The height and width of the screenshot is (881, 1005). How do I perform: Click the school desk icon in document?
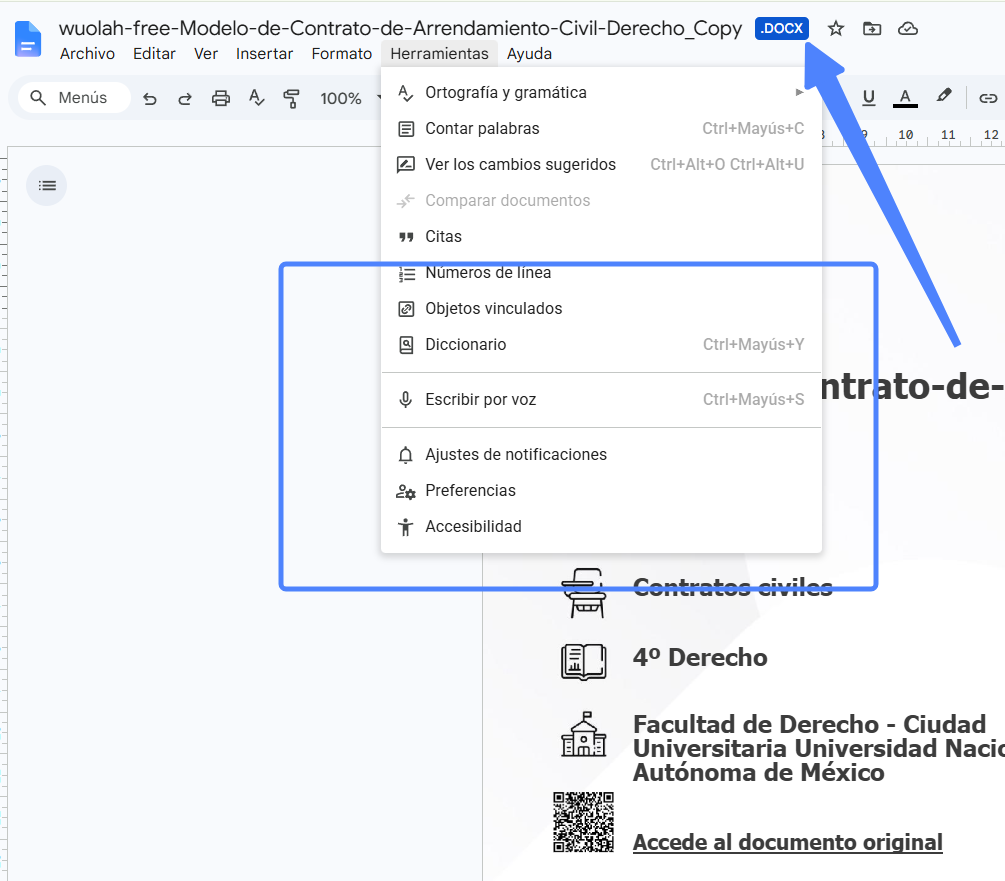click(583, 593)
